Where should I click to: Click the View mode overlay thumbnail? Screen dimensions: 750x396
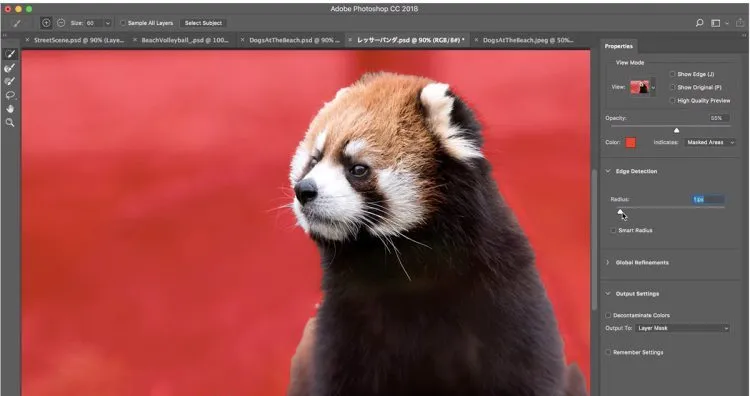(640, 88)
